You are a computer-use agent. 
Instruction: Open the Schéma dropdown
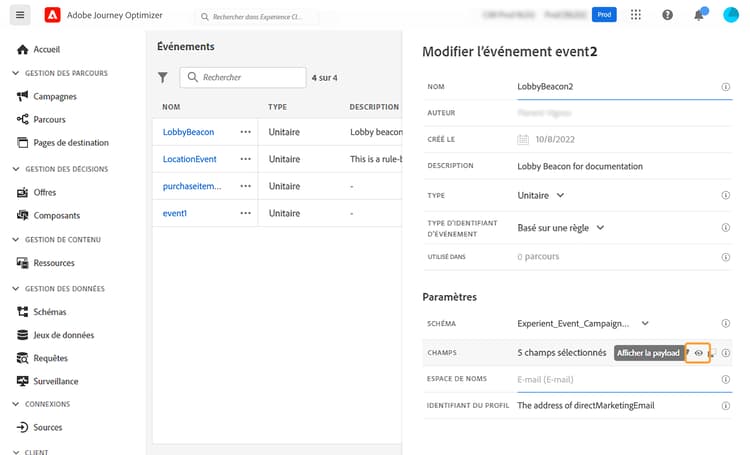coord(583,323)
